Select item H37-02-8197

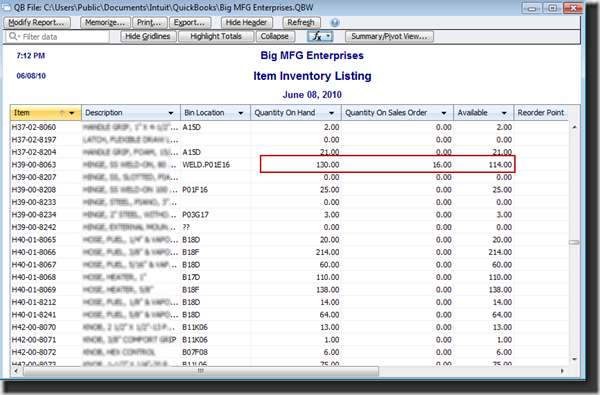(x=34, y=140)
